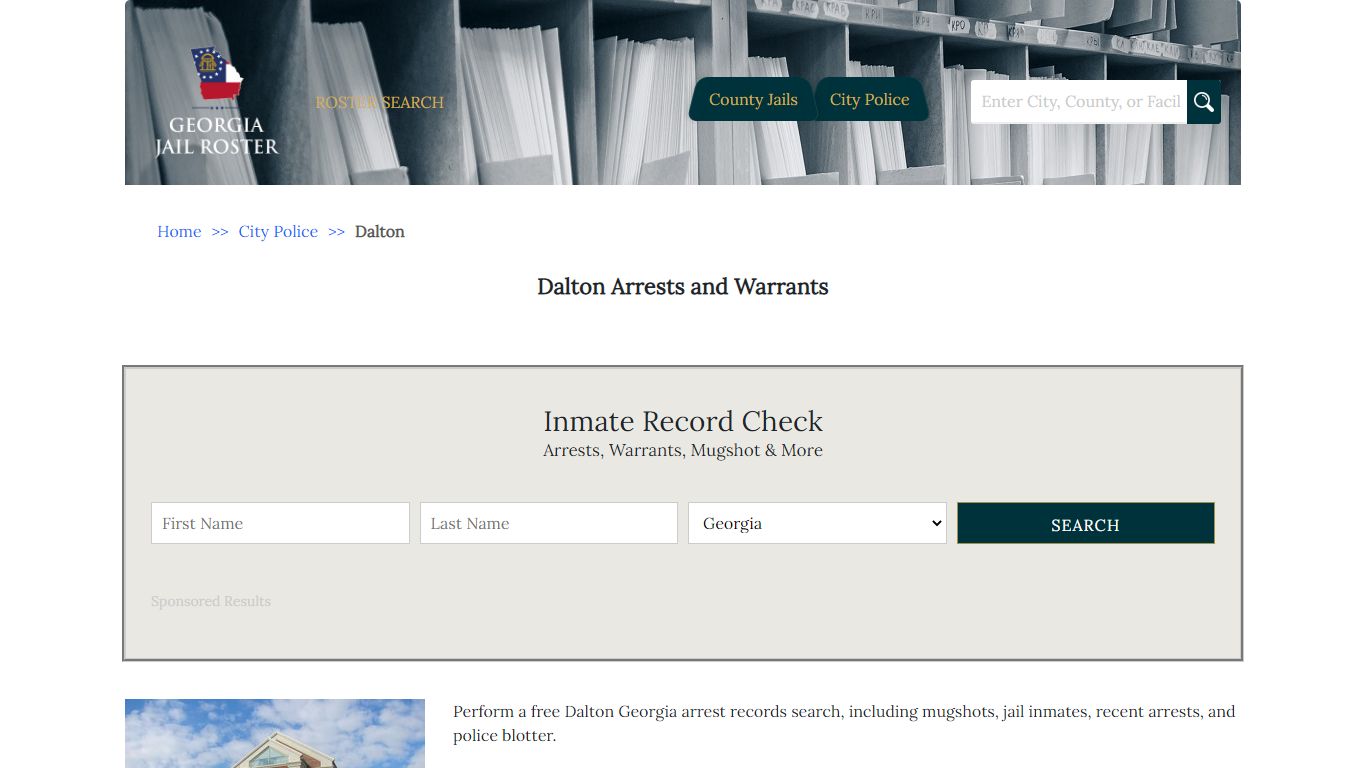1366x768 pixels.
Task: Click the city or county search box
Action: [x=1078, y=101]
